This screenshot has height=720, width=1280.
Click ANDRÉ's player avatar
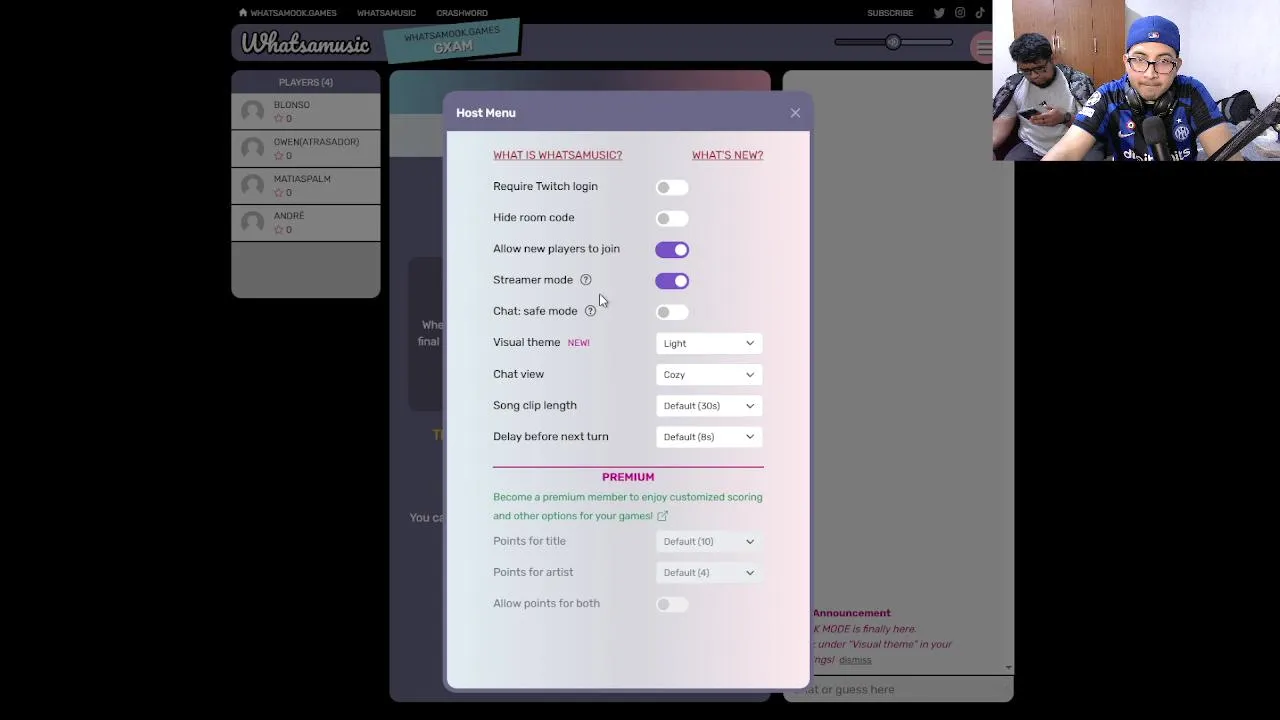[252, 222]
